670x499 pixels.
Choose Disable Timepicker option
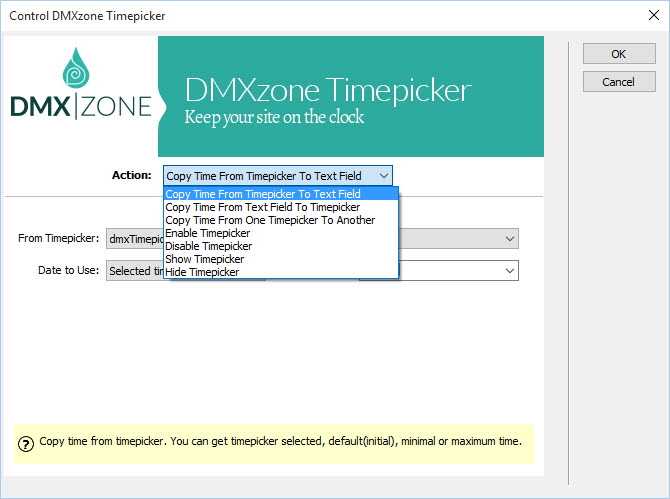point(281,246)
